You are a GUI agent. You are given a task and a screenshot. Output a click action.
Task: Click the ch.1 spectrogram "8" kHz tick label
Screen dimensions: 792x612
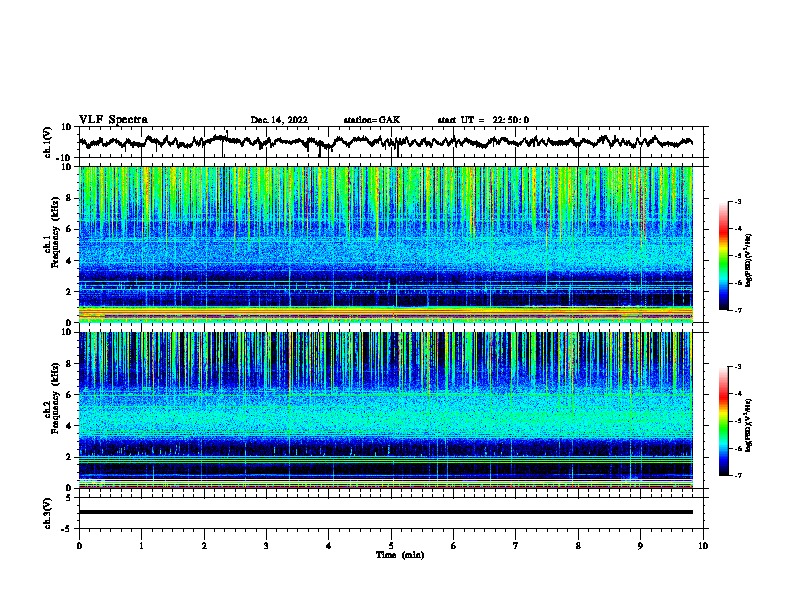pos(69,198)
